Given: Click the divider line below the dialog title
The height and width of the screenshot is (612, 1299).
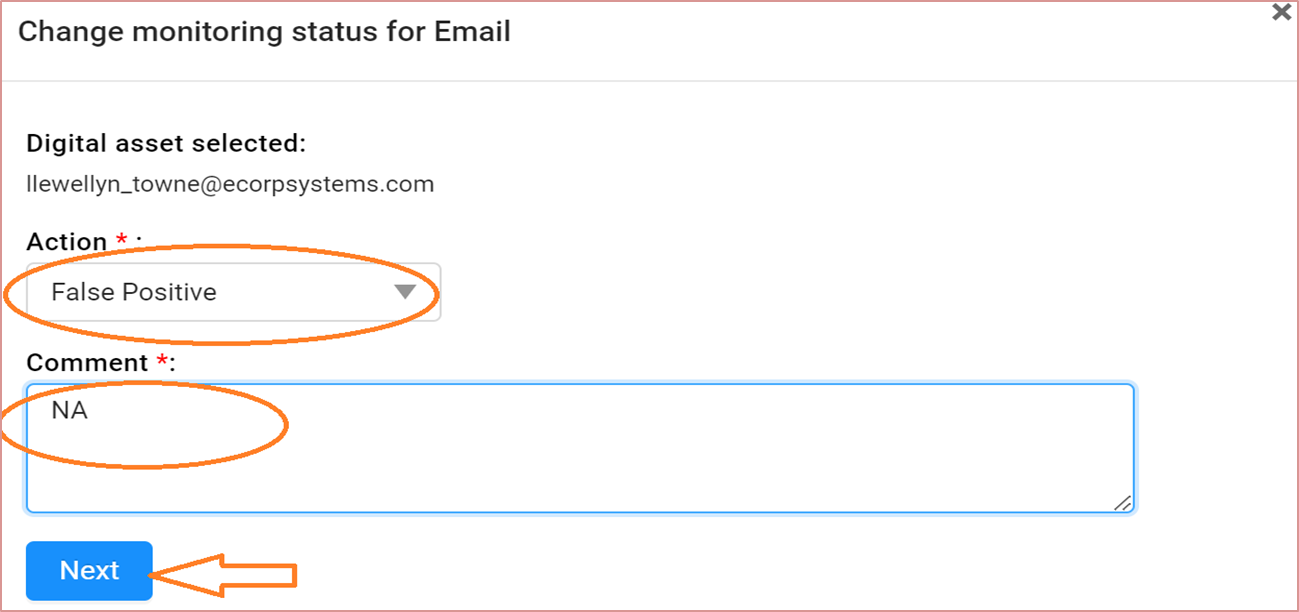Looking at the screenshot, I should pos(649,81).
